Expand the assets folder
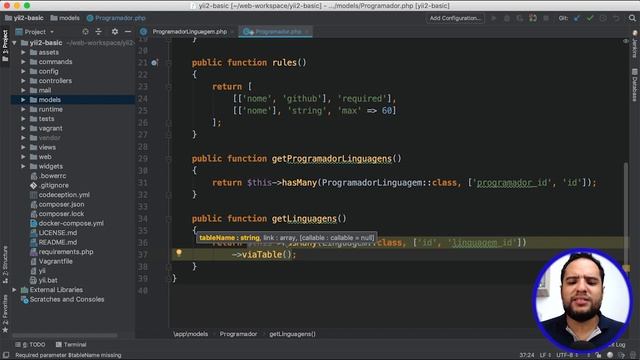Viewport: 640px width, 360px height. pyautogui.click(x=23, y=52)
